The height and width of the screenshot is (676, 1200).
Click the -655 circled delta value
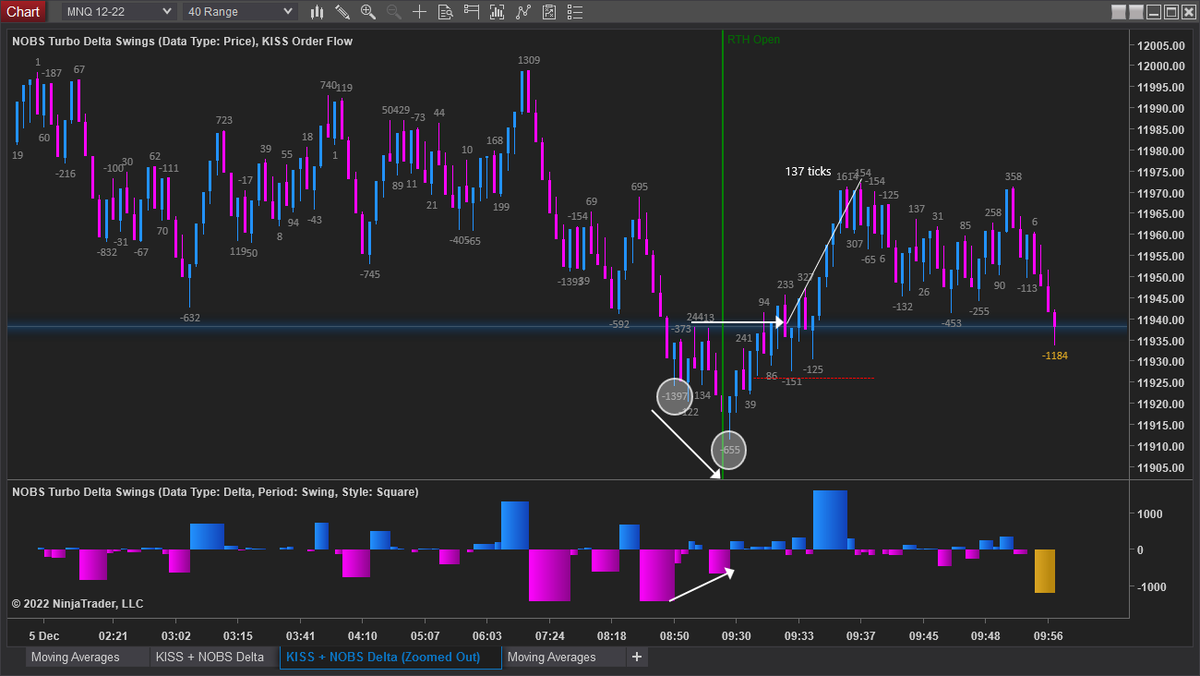coord(729,450)
